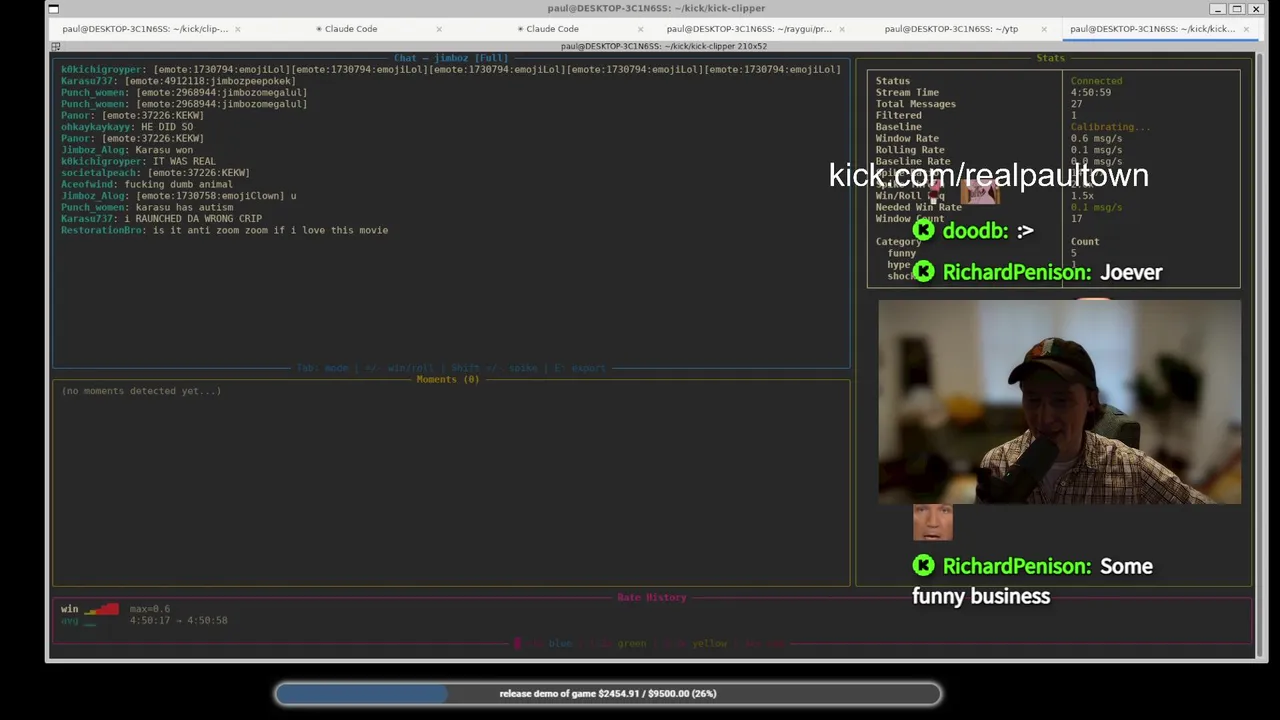This screenshot has width=1280, height=720.
Task: Switch to the Claude Code tab beside the kick/clip tab
Action: 346,29
